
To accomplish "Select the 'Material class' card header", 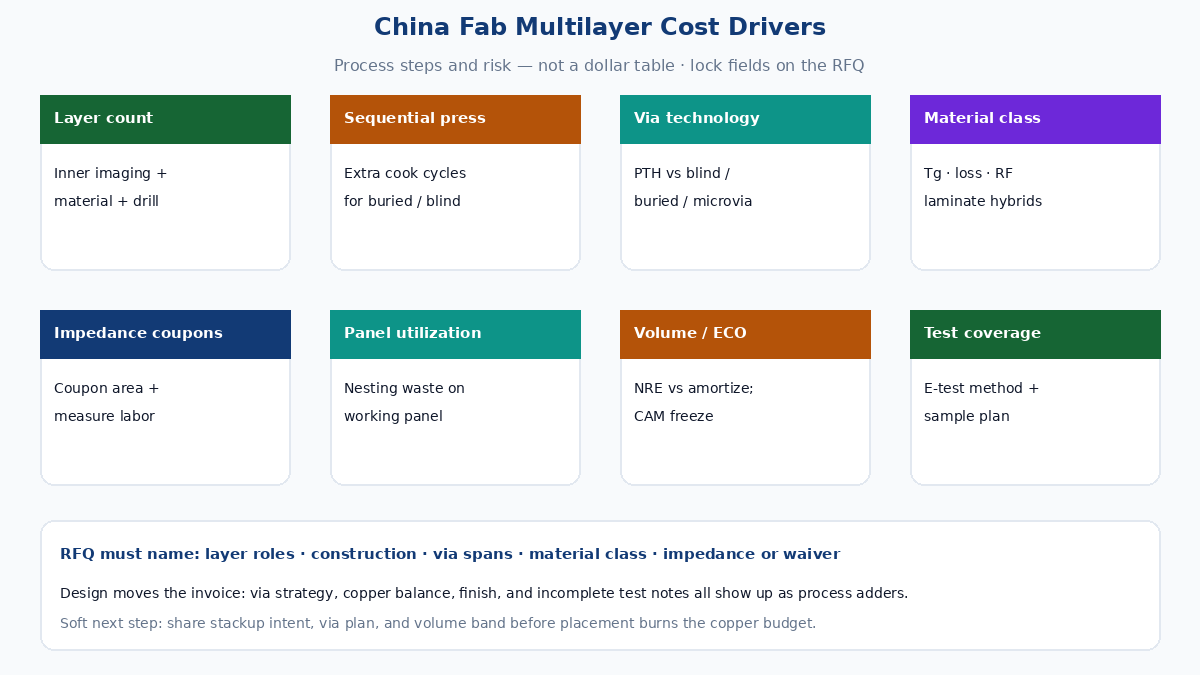I will pos(1035,119).
